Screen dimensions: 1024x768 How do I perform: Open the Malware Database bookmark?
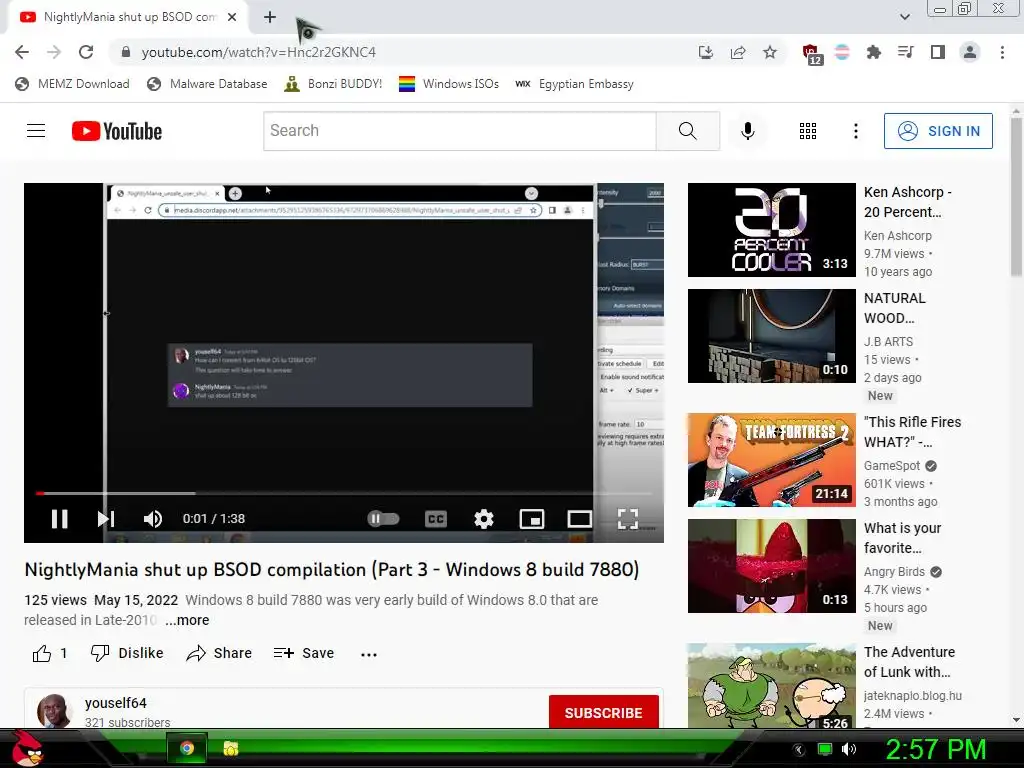click(208, 84)
